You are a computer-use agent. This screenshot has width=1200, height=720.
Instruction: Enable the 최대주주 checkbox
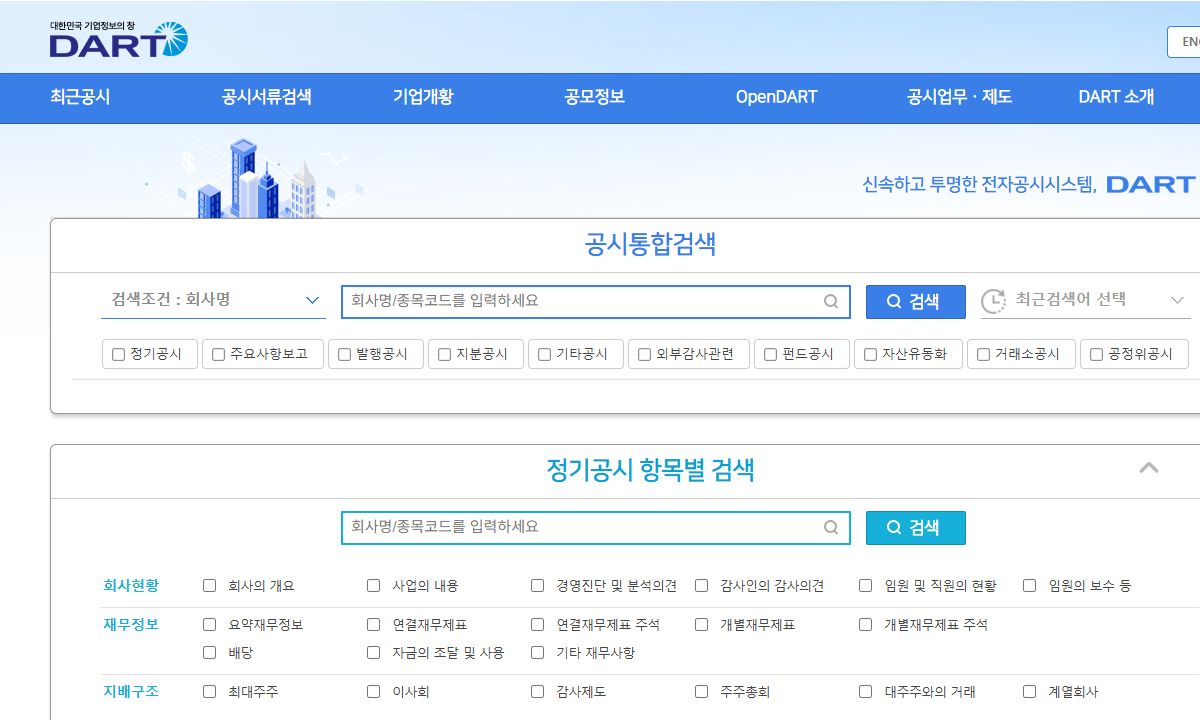tap(209, 692)
